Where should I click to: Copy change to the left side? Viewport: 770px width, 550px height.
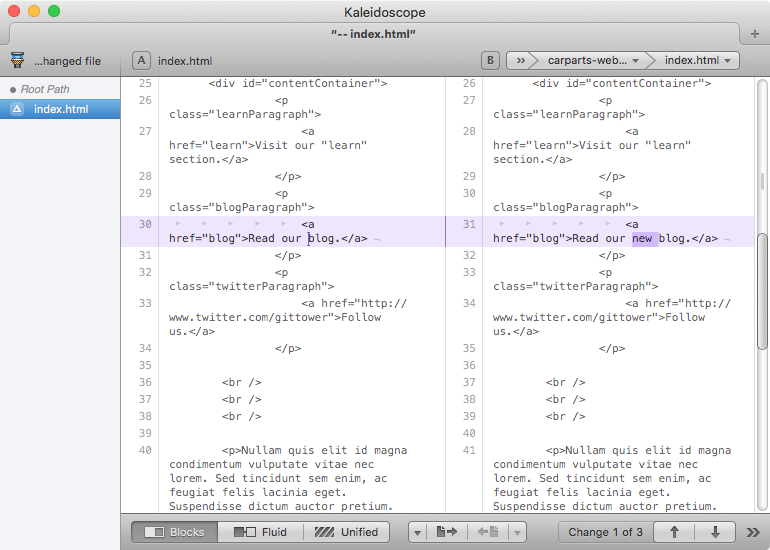coord(489,532)
